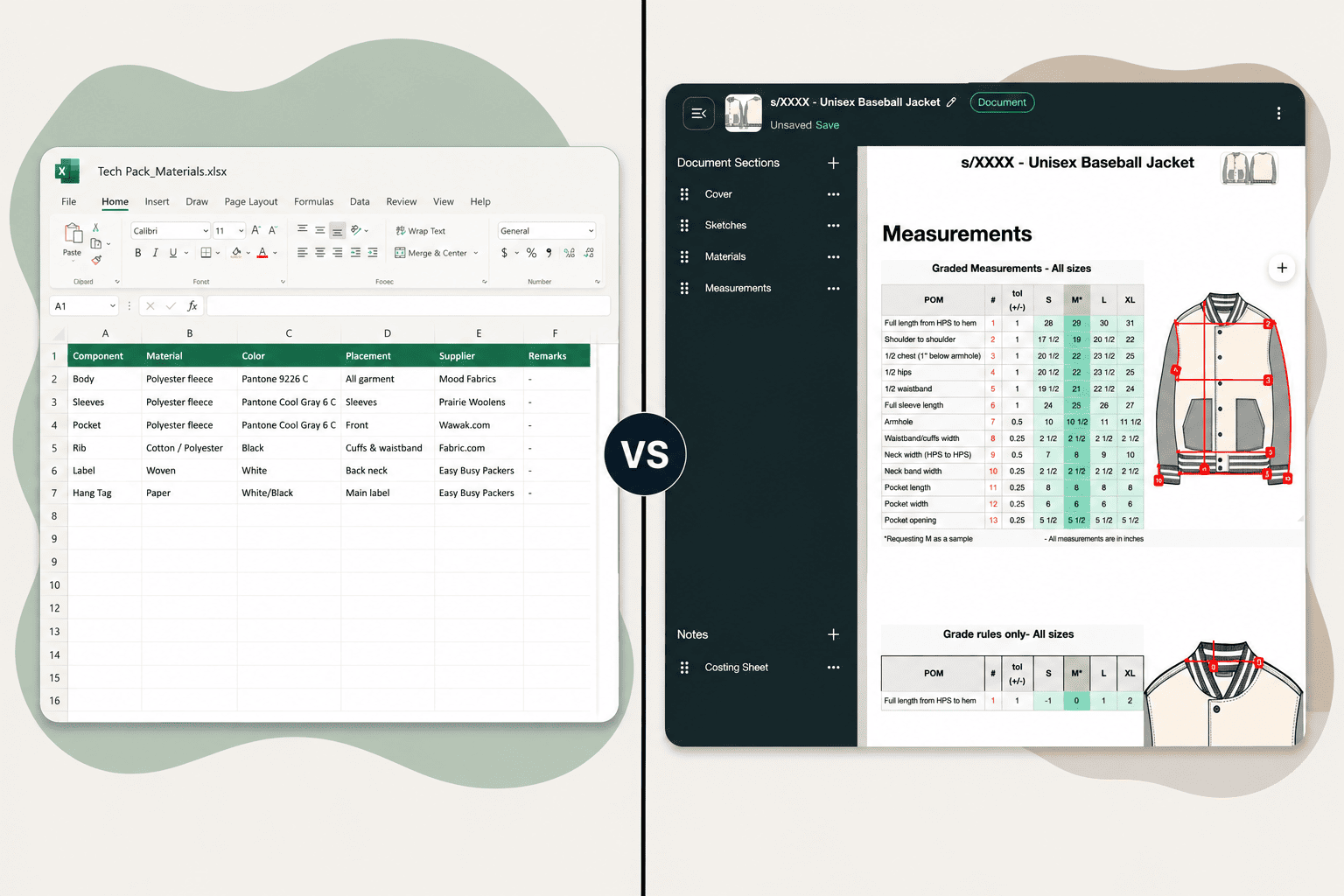1344x896 pixels.
Task: Open the A1 name box dropdown
Action: [x=113, y=306]
